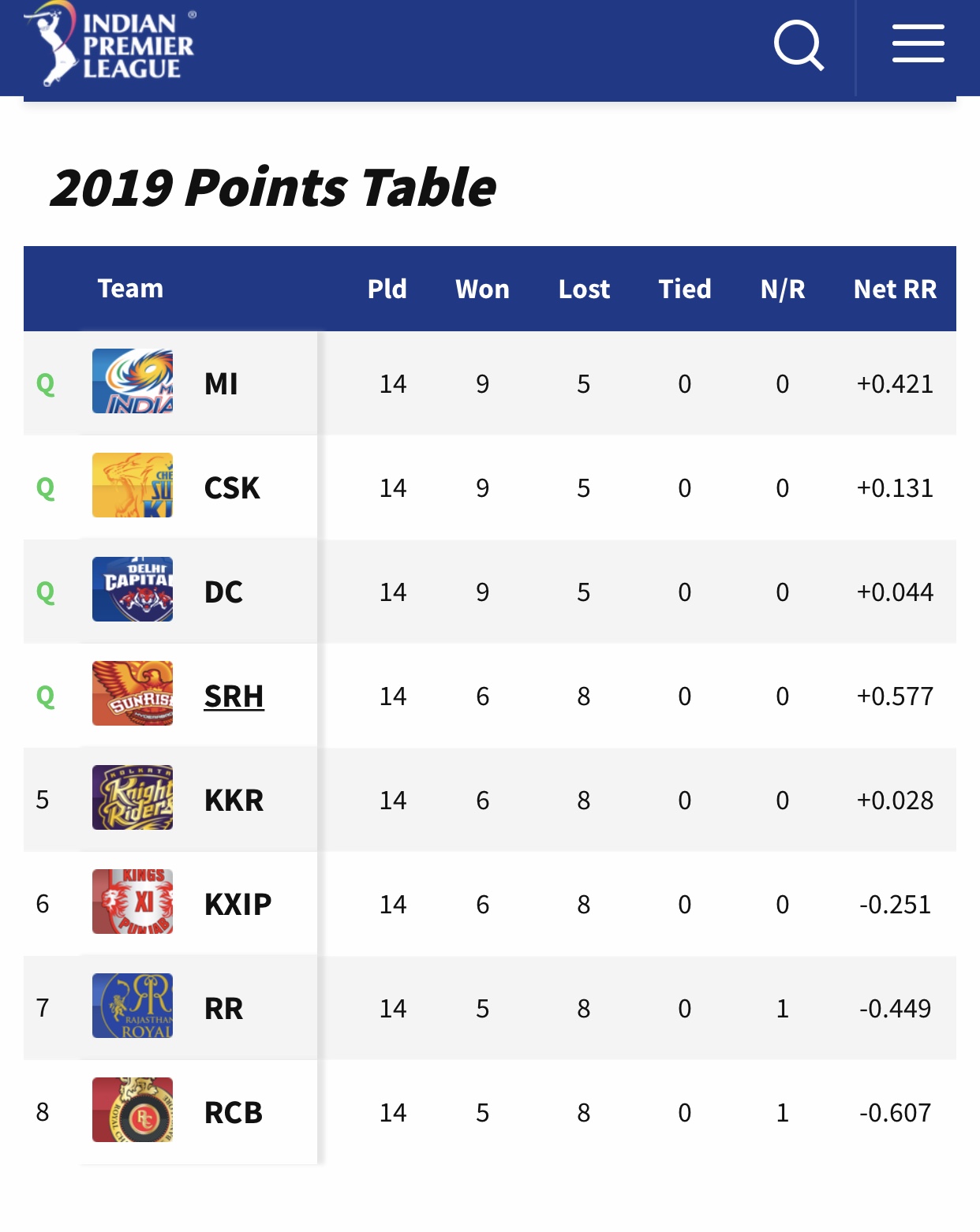The image size is (980, 1232).
Task: Click the Lost column header
Action: [x=584, y=289]
